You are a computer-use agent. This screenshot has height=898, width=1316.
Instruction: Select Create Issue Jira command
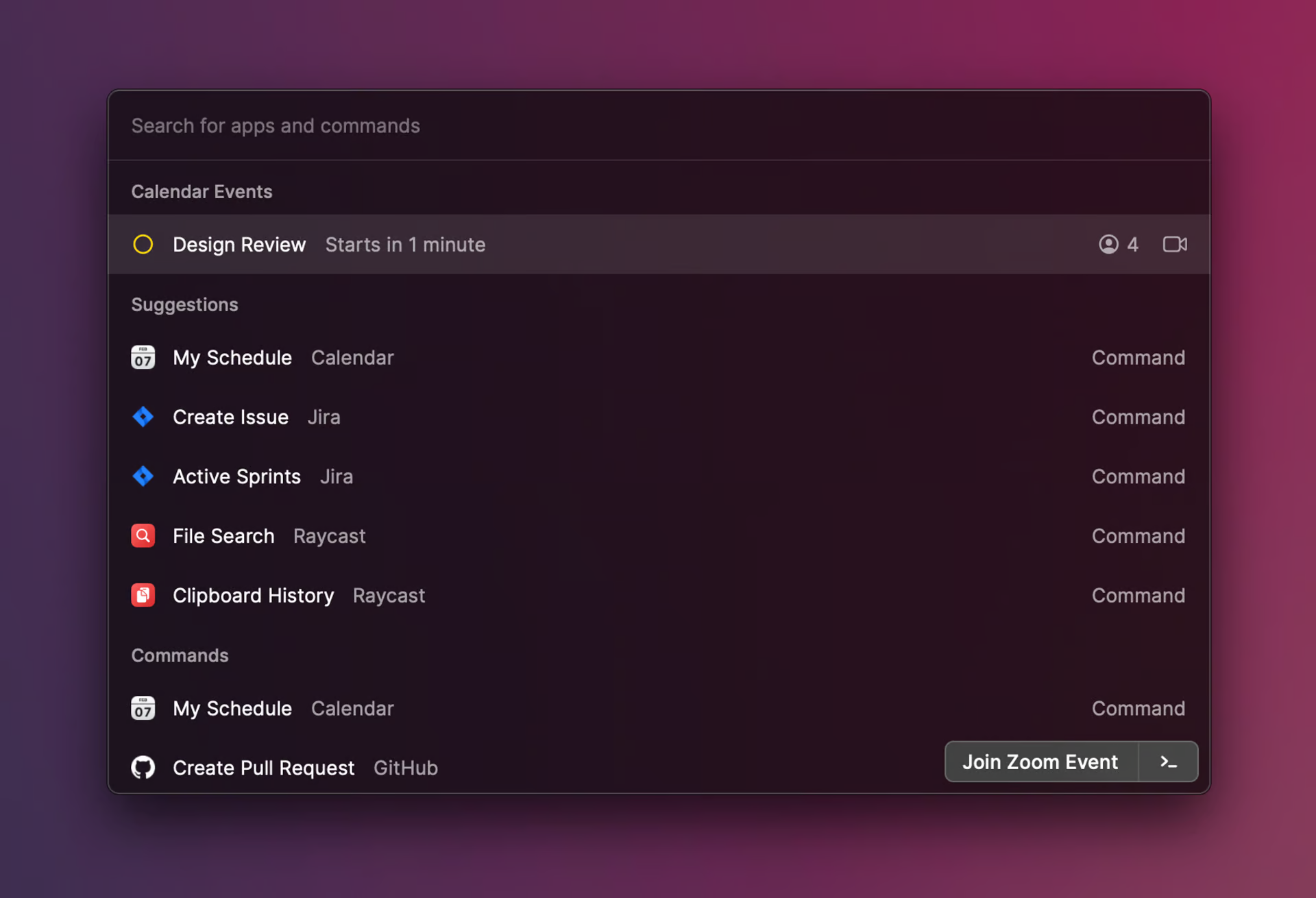pyautogui.click(x=659, y=417)
